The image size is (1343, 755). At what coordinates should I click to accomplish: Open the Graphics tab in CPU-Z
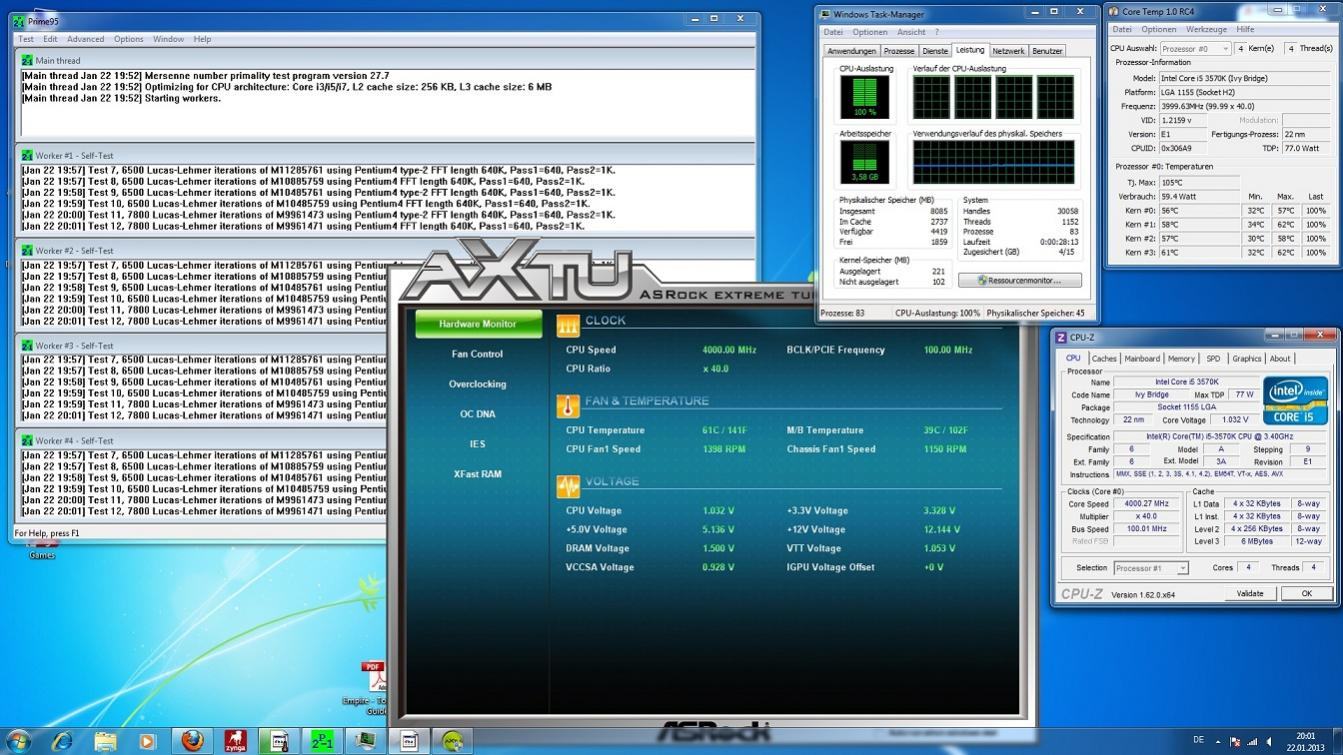tap(1246, 358)
